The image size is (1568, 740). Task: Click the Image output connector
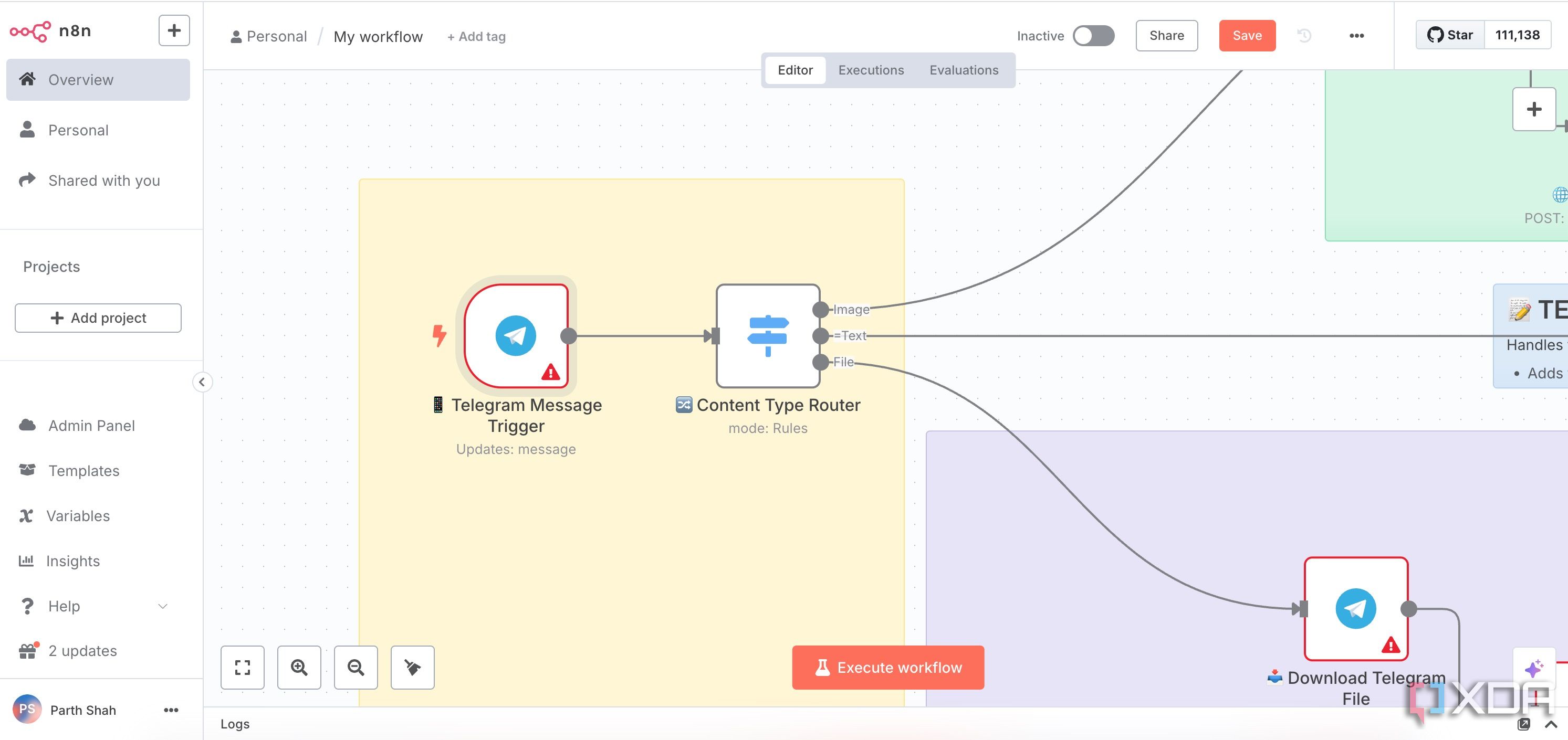tap(820, 310)
